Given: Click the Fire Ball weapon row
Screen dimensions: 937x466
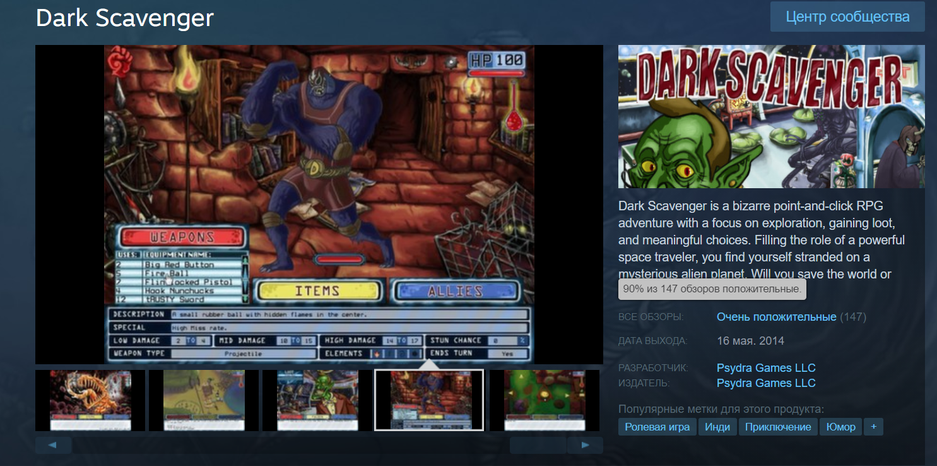Looking at the screenshot, I should click(178, 273).
